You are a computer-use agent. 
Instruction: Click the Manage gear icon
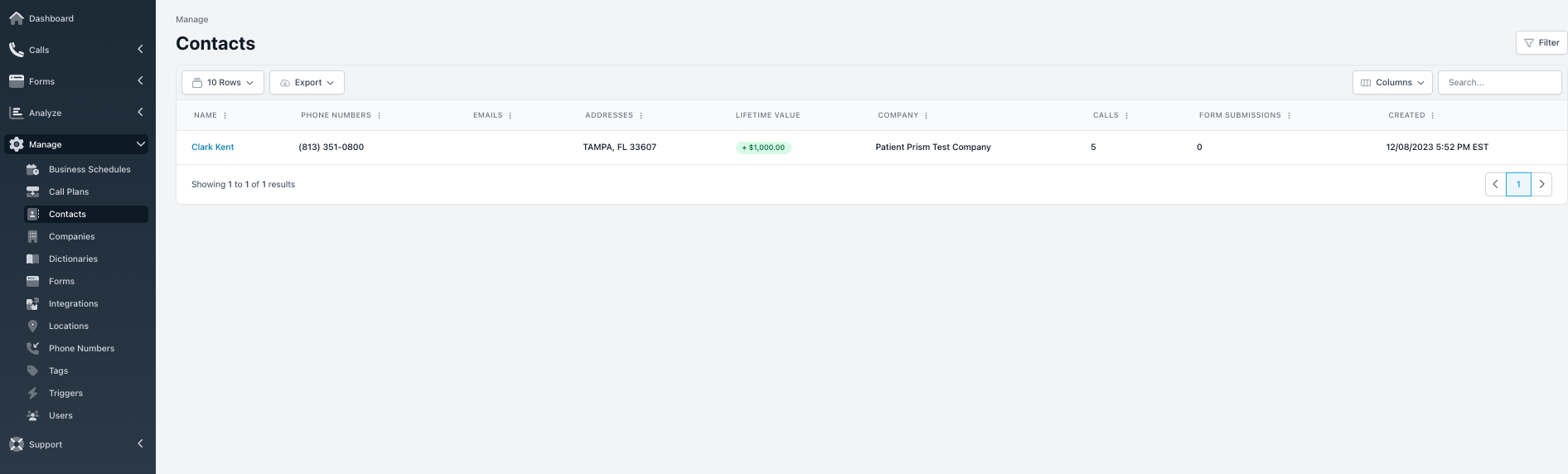(x=17, y=144)
